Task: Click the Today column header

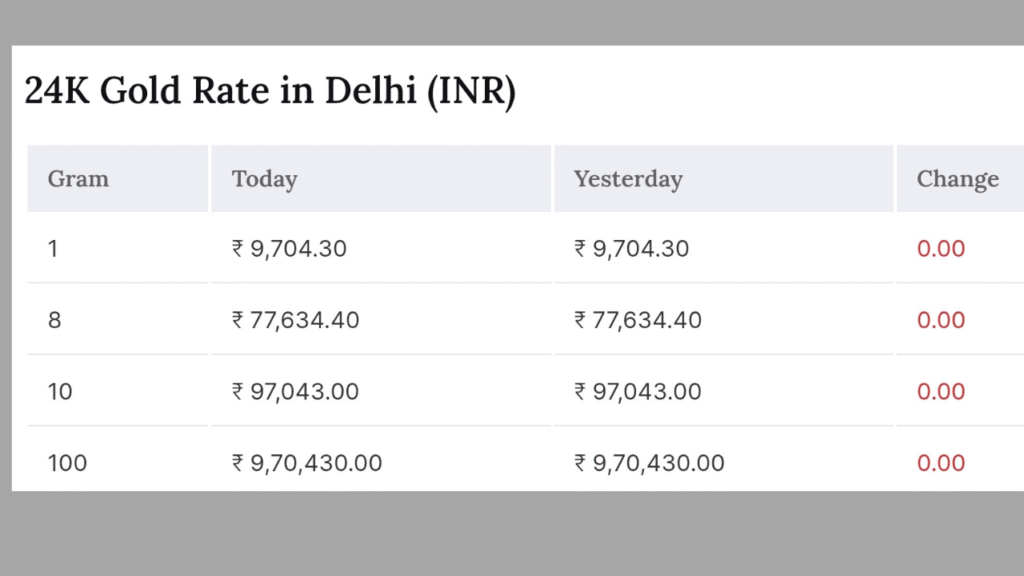Action: [264, 179]
